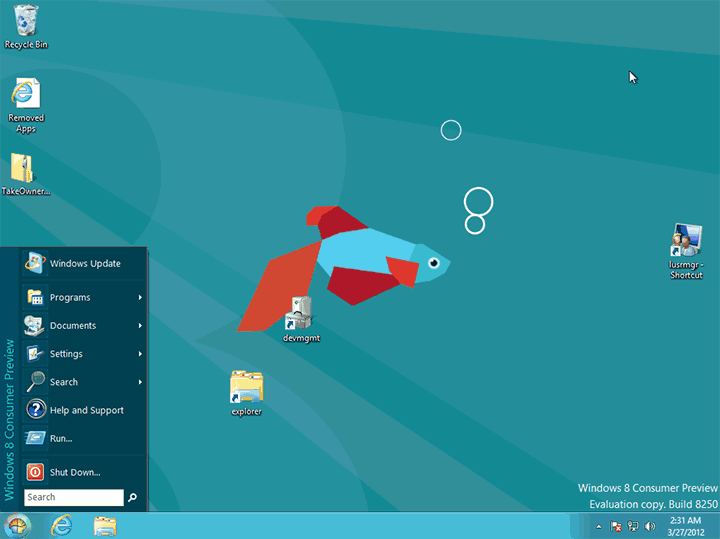Select the explorer shortcut icon on desktop

pyautogui.click(x=247, y=387)
